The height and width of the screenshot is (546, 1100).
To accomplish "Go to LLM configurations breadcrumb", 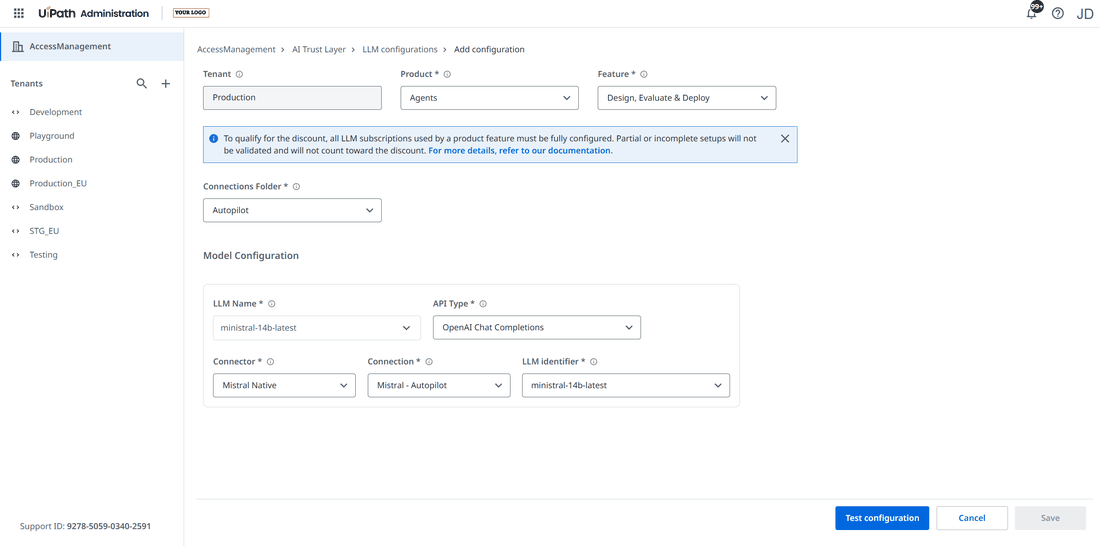I will [400, 50].
